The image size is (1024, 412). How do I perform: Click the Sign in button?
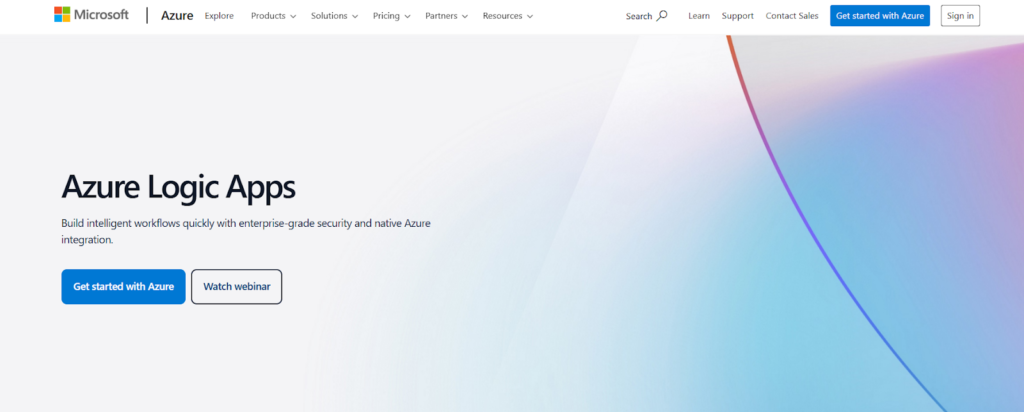coord(960,16)
